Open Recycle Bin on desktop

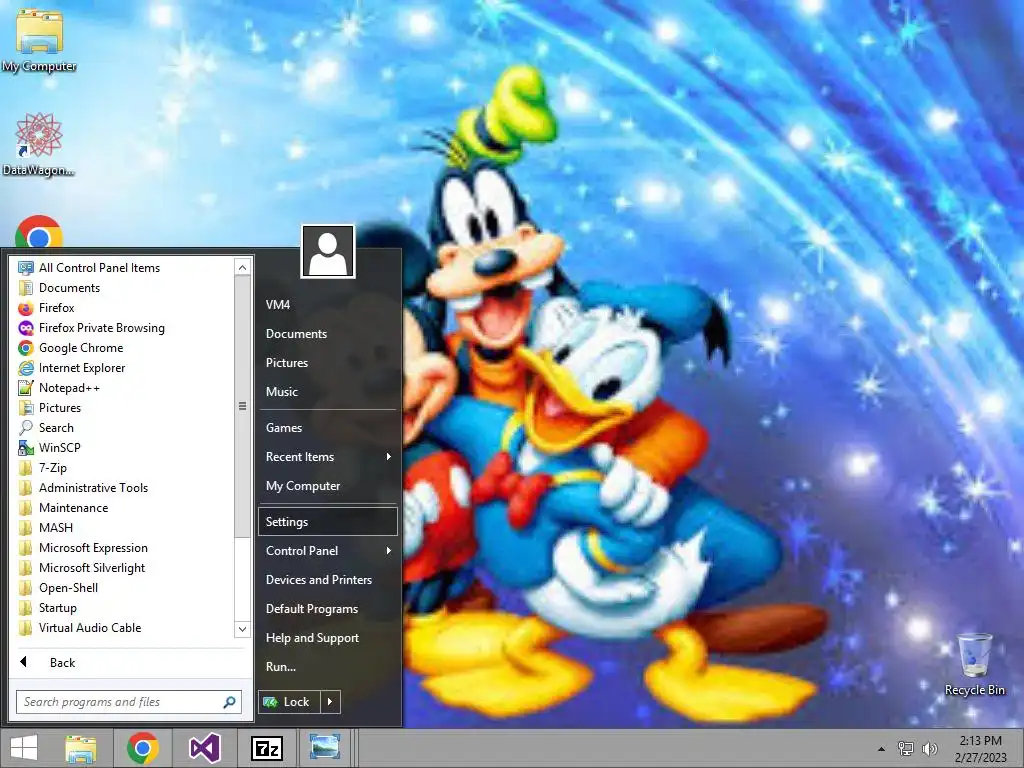(x=975, y=664)
